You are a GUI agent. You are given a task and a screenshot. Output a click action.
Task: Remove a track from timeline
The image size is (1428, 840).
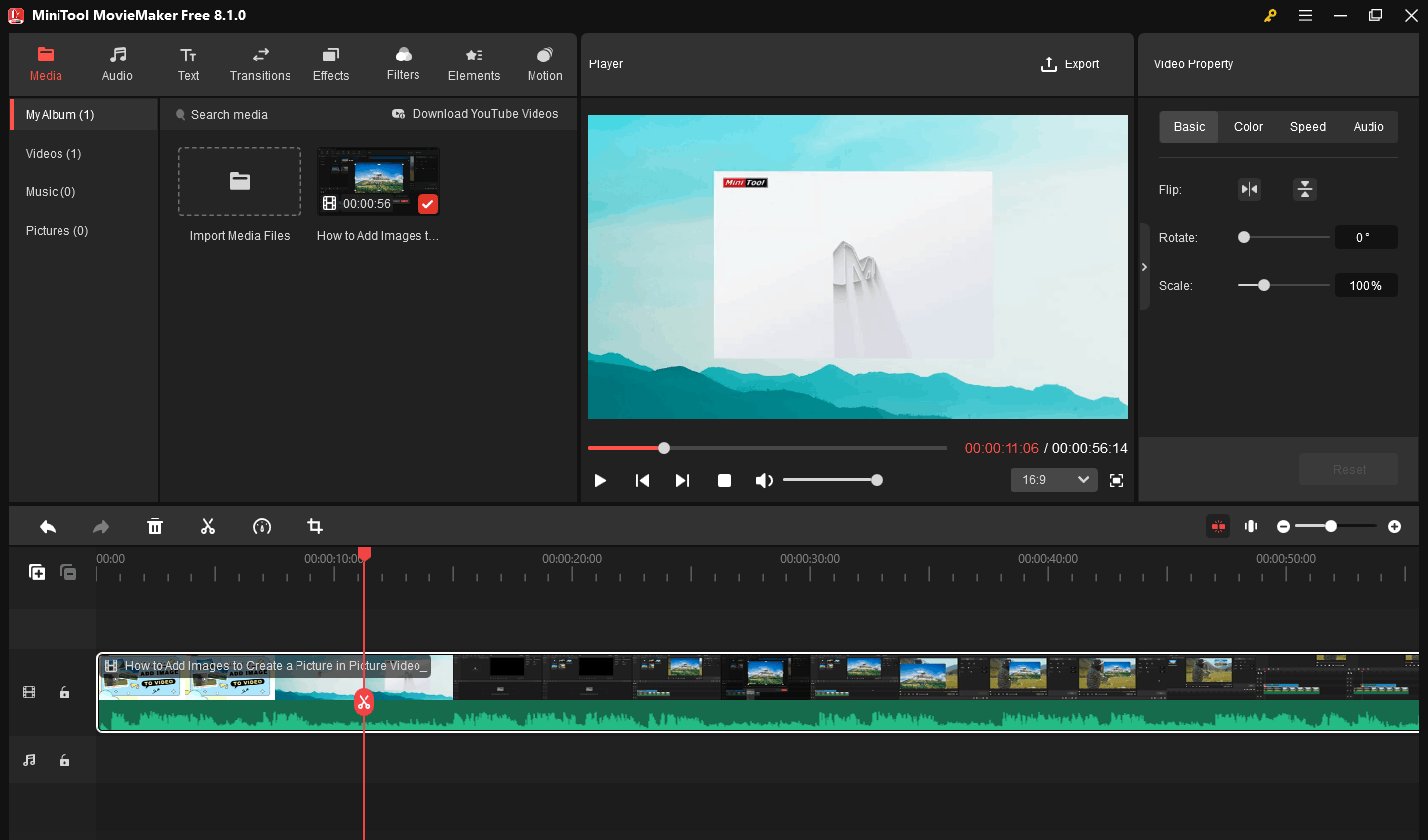click(68, 572)
